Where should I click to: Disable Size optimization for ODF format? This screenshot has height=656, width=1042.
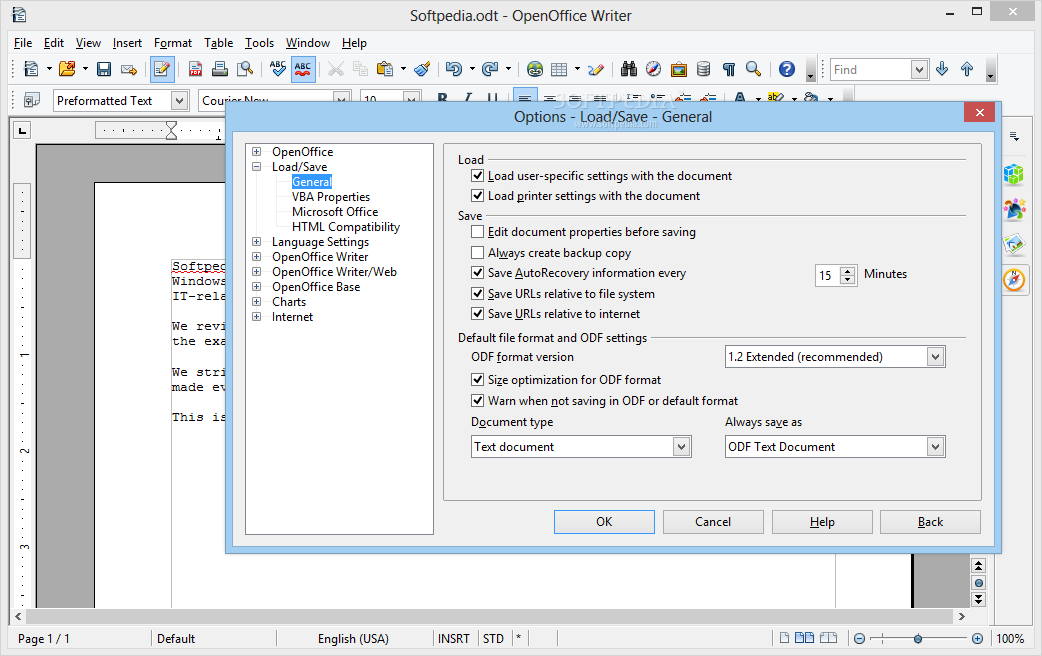click(477, 380)
